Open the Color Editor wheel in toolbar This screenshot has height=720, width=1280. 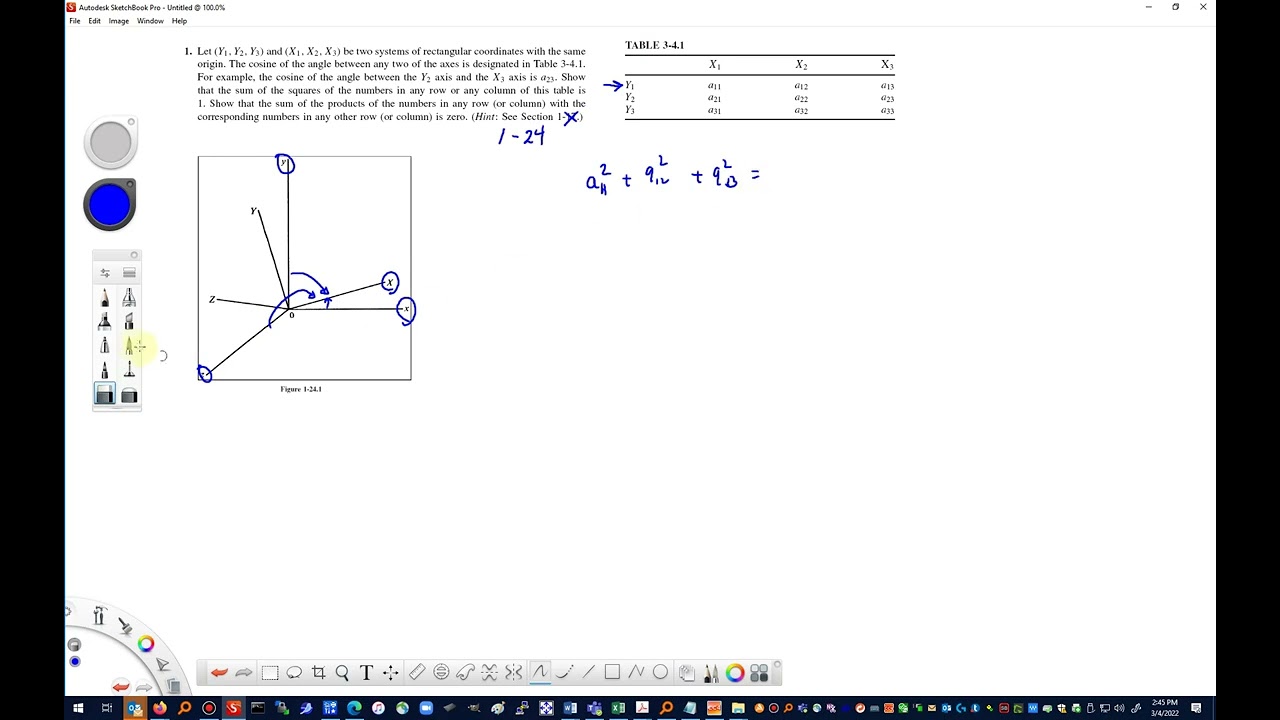point(735,673)
